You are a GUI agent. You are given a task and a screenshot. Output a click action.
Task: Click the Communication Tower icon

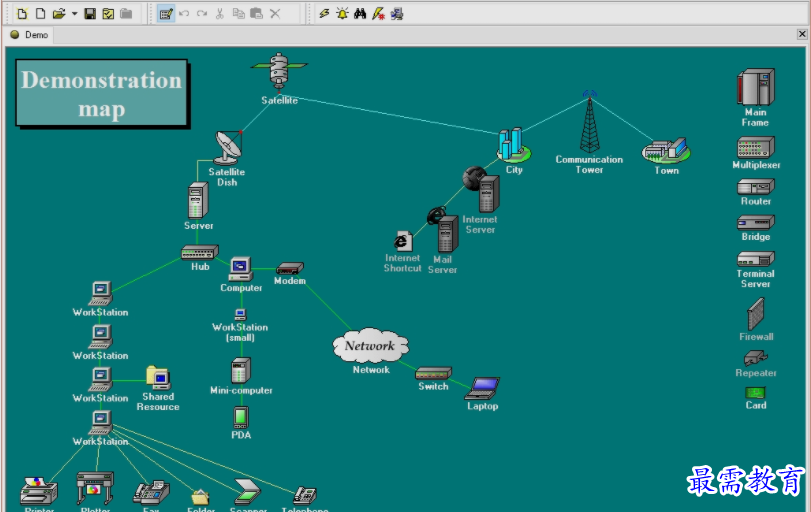tap(589, 122)
